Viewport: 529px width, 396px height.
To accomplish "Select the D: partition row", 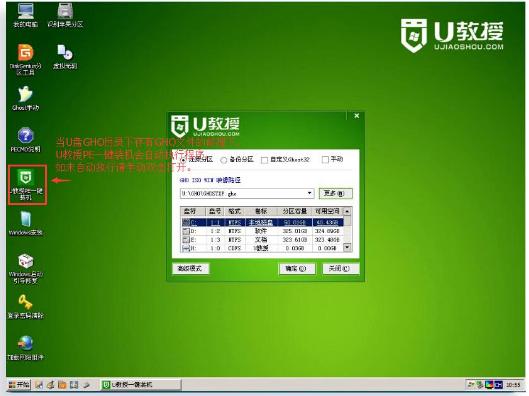I will [262, 231].
